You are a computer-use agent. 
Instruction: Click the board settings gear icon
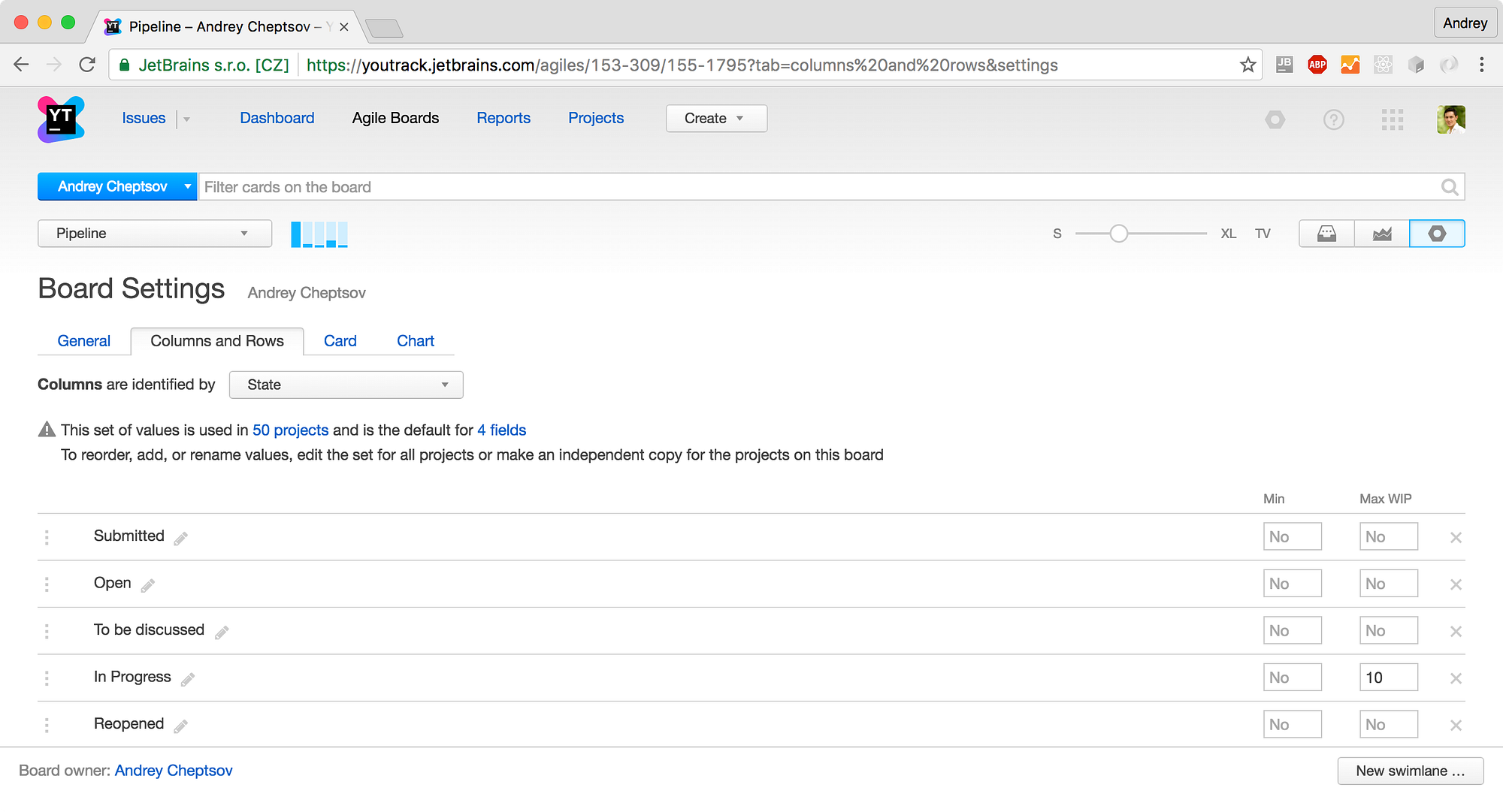click(x=1437, y=234)
